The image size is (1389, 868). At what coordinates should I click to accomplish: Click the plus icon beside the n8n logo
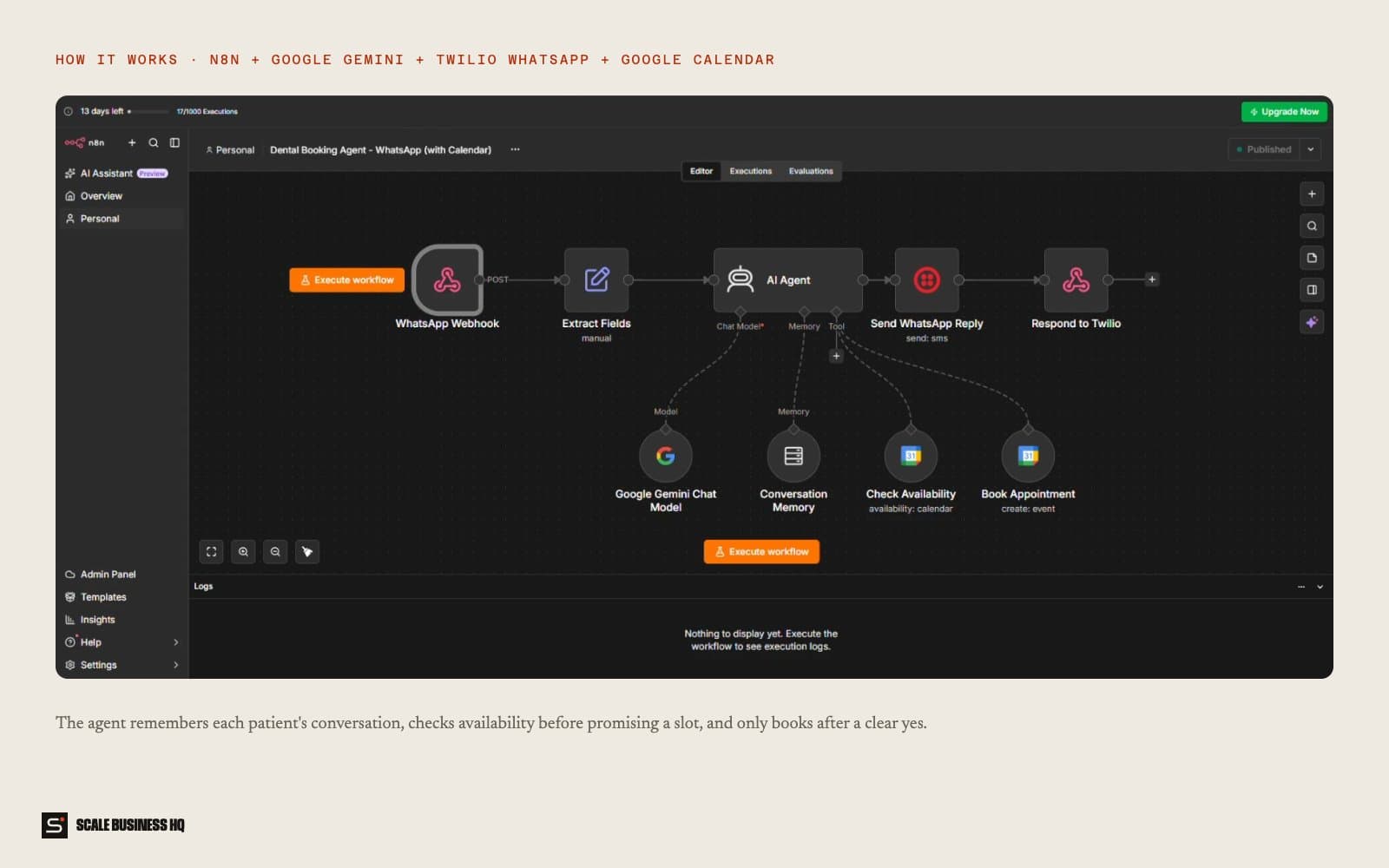point(132,142)
